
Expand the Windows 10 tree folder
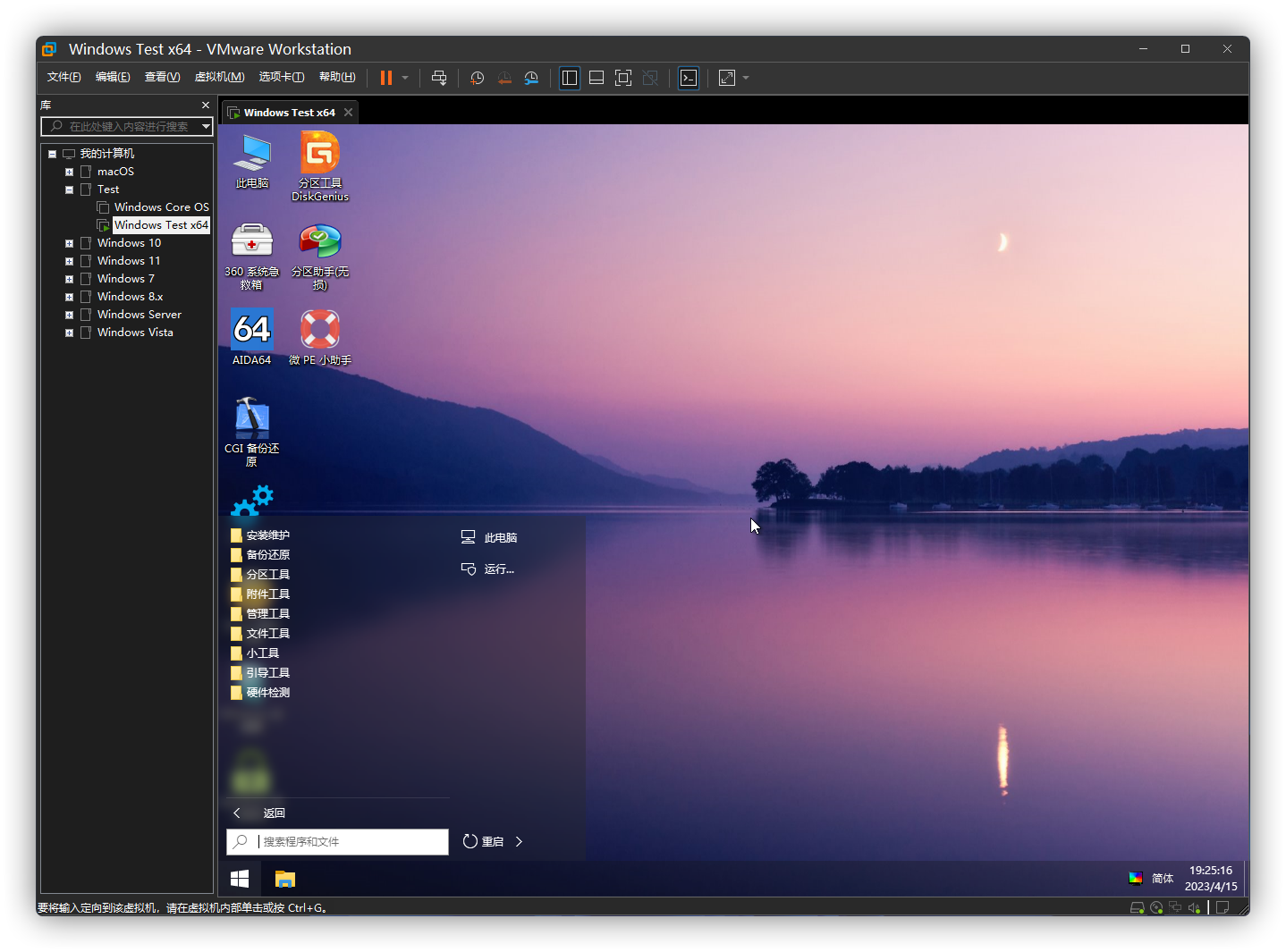tap(69, 243)
